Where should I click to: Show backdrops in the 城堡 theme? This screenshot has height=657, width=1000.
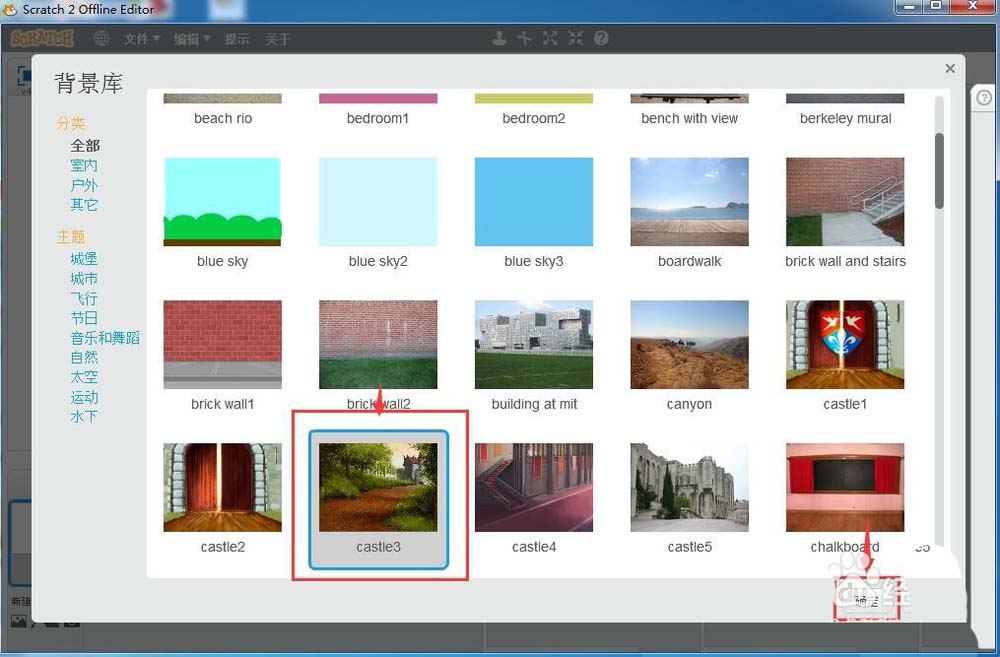tap(84, 259)
